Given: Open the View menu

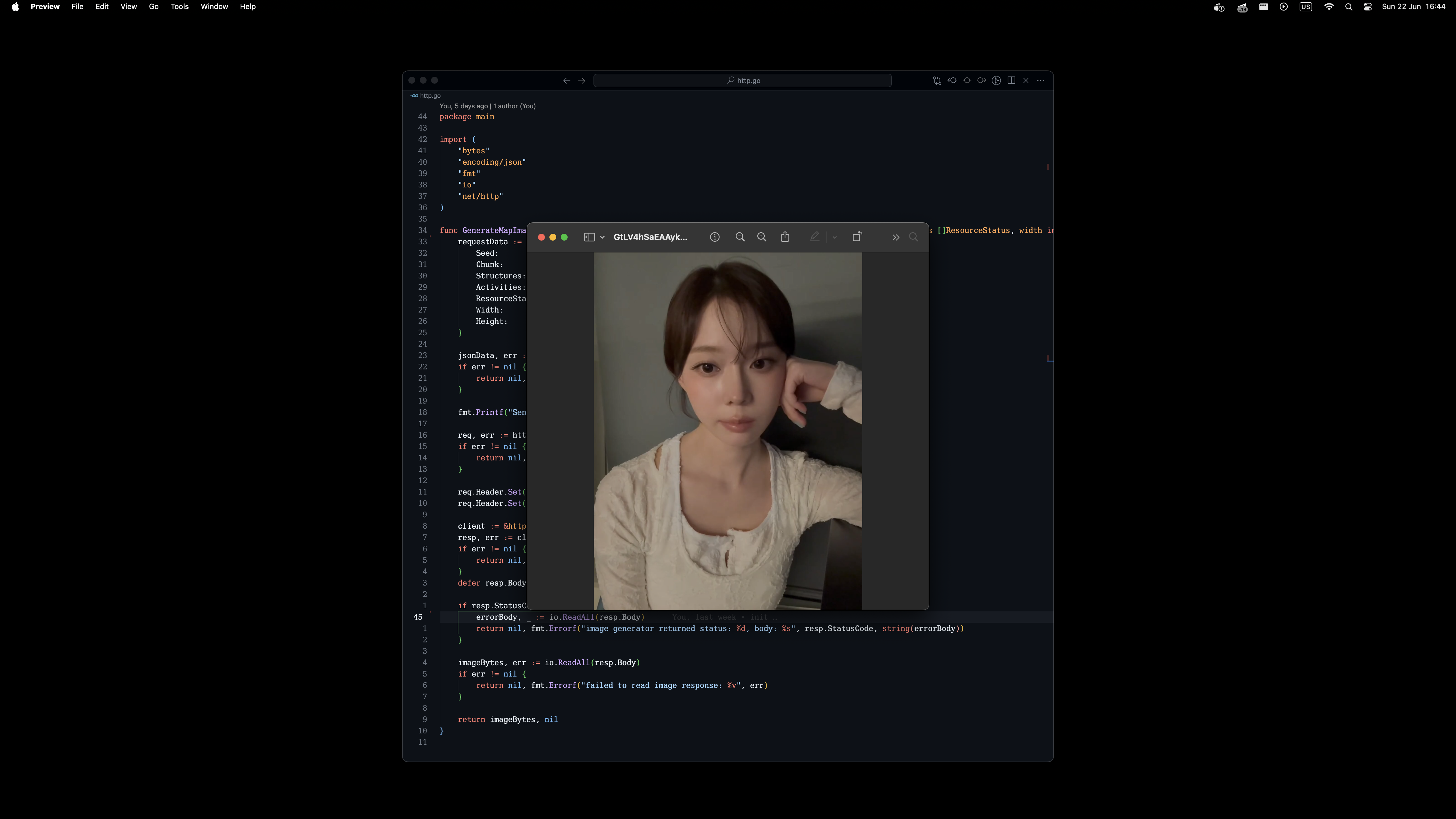Looking at the screenshot, I should (x=128, y=7).
